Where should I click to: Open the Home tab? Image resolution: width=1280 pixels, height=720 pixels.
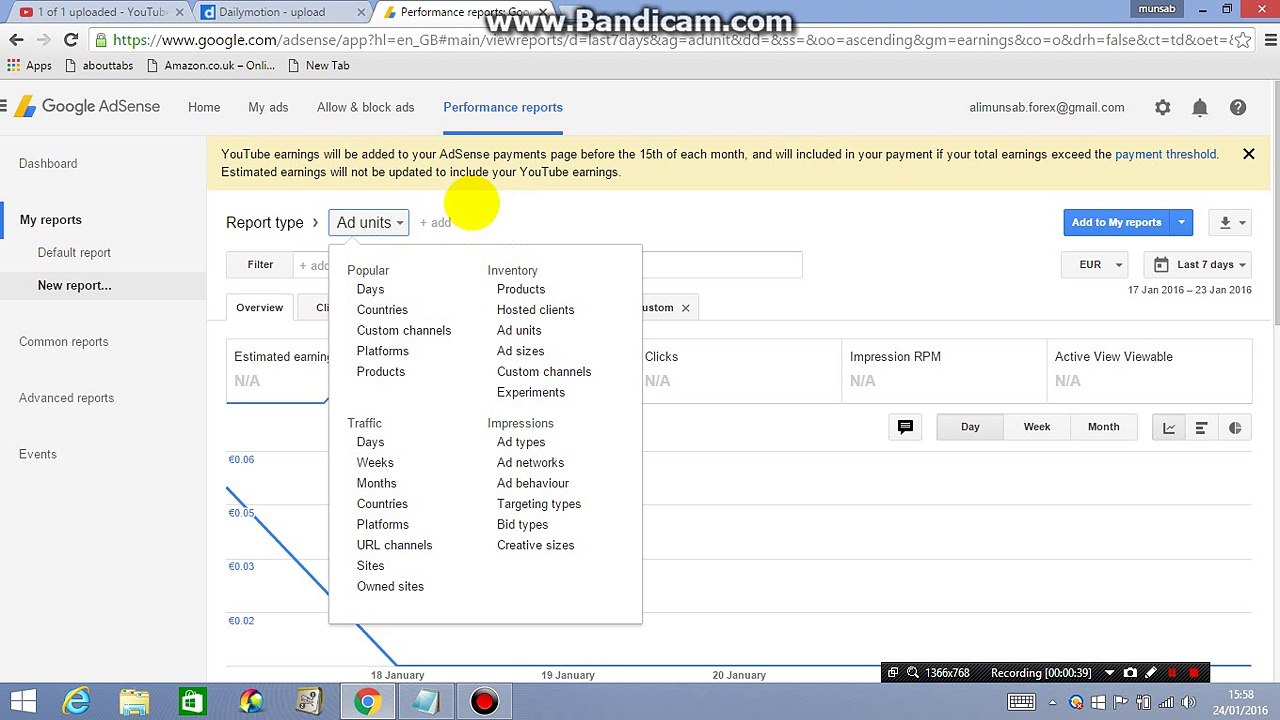click(x=204, y=107)
